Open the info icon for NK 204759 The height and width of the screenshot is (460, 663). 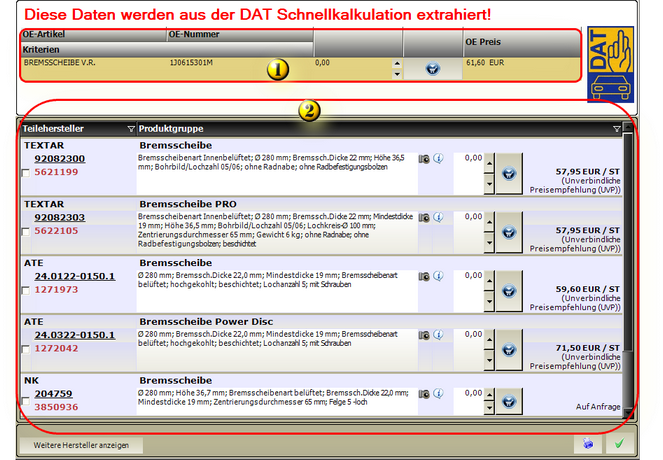coord(438,394)
